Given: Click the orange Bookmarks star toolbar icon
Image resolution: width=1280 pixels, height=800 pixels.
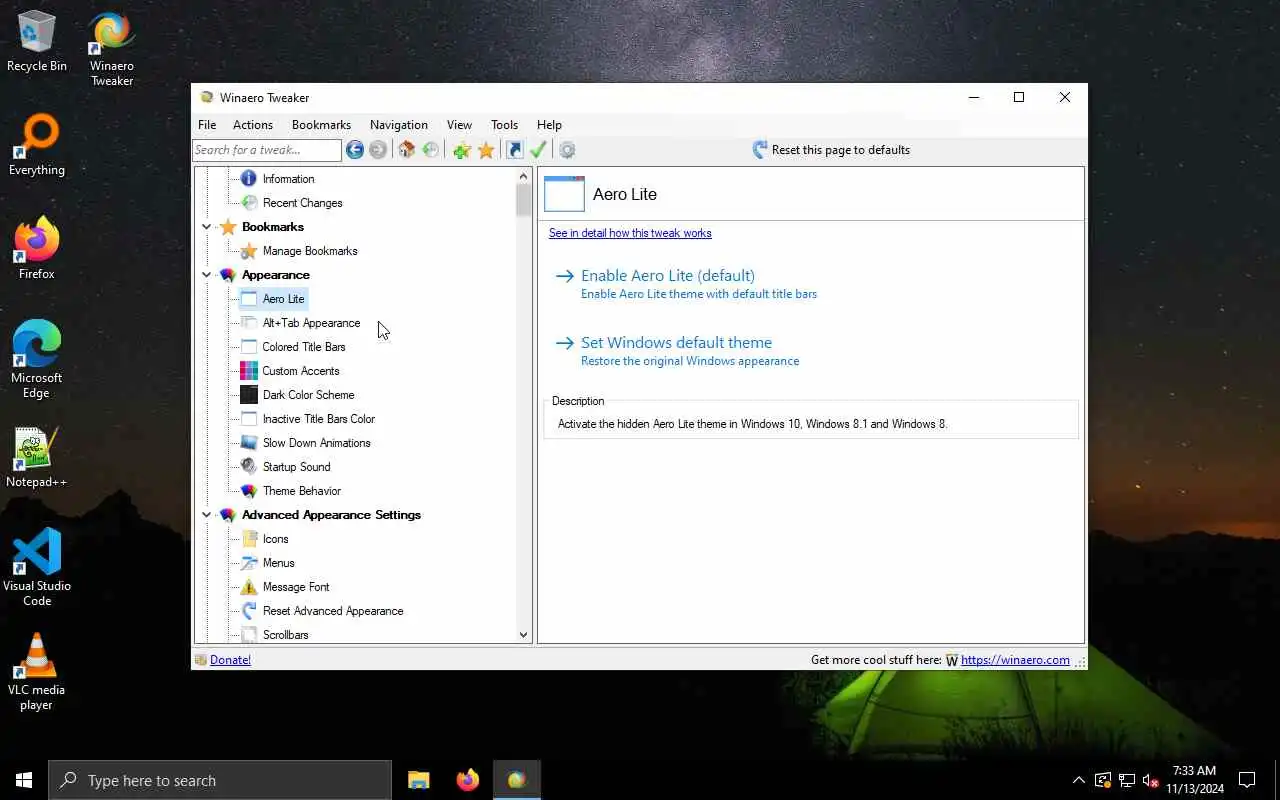Looking at the screenshot, I should (x=486, y=150).
